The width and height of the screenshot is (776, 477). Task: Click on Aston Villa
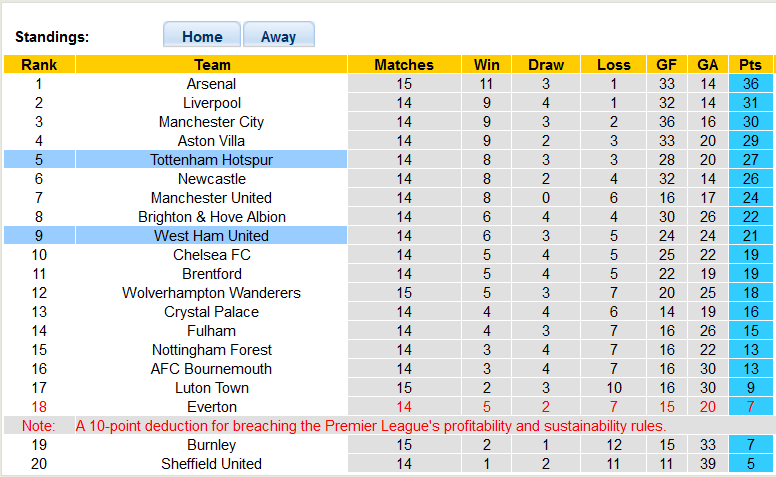click(x=211, y=141)
